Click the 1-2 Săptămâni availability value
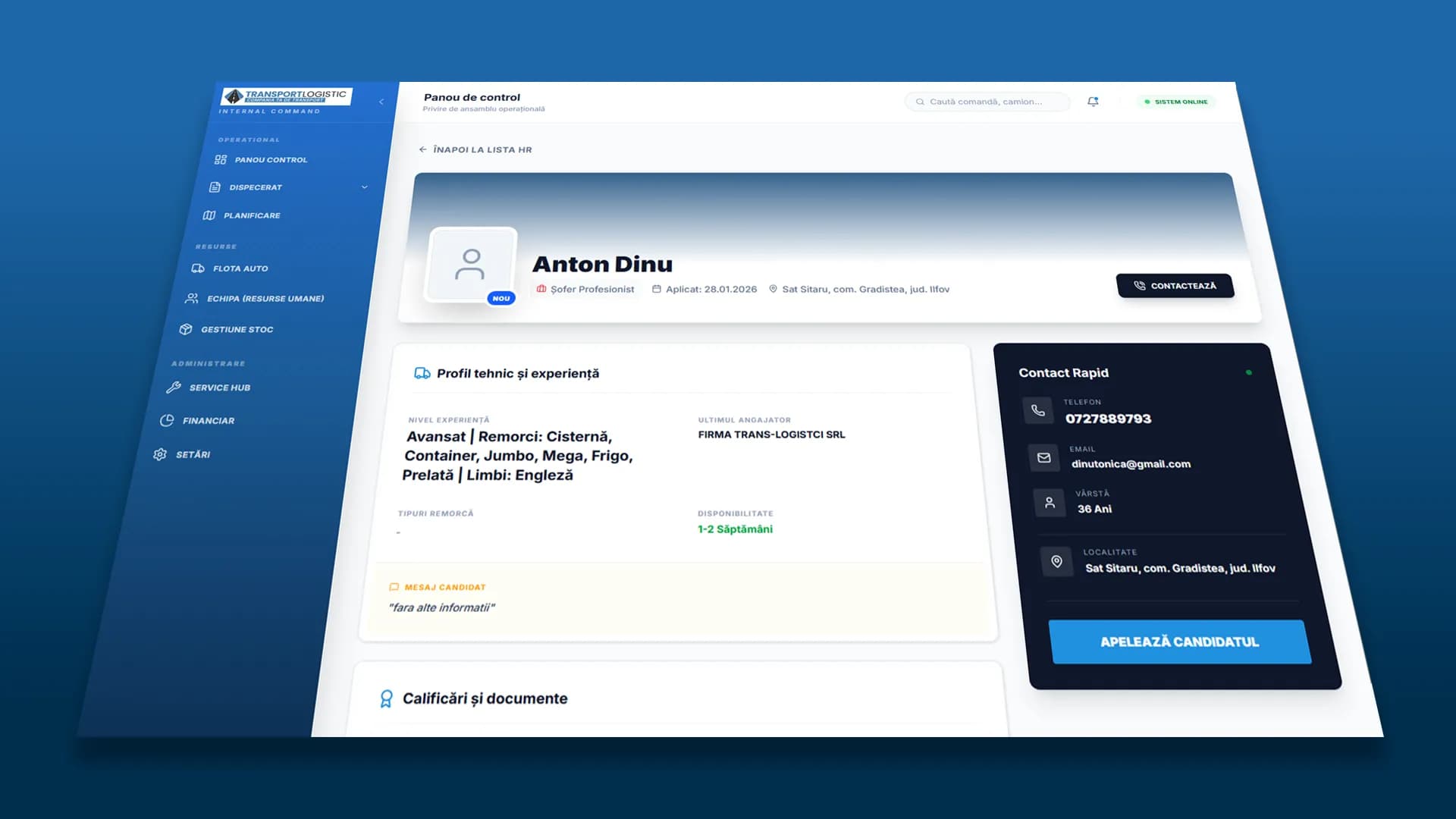The image size is (1456, 819). (x=735, y=529)
